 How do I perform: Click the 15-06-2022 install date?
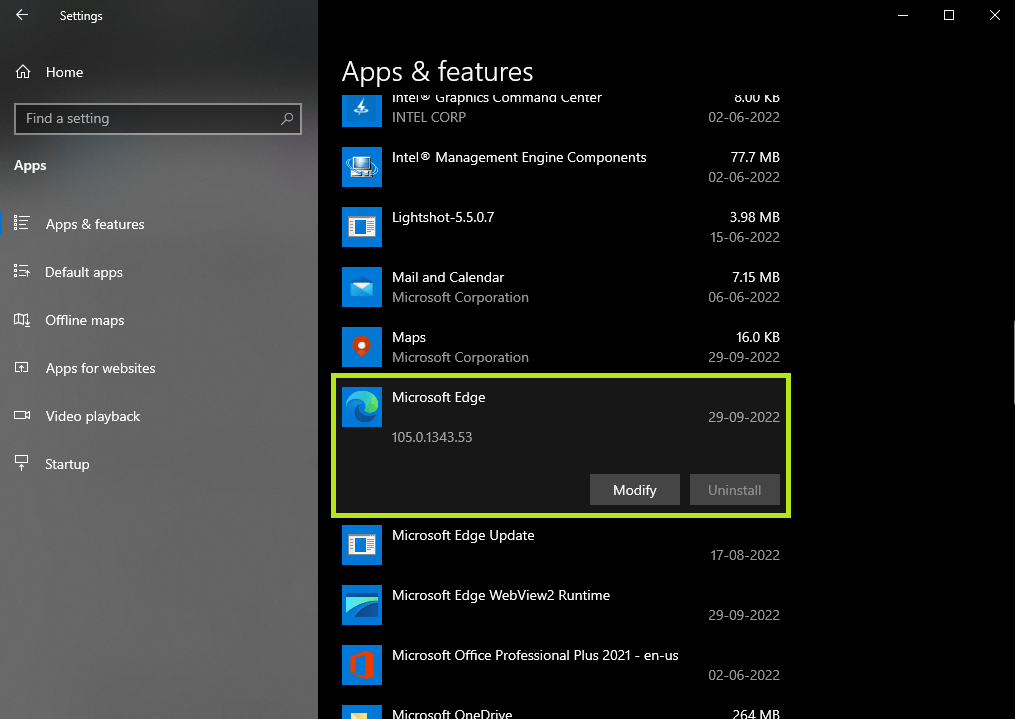(744, 237)
